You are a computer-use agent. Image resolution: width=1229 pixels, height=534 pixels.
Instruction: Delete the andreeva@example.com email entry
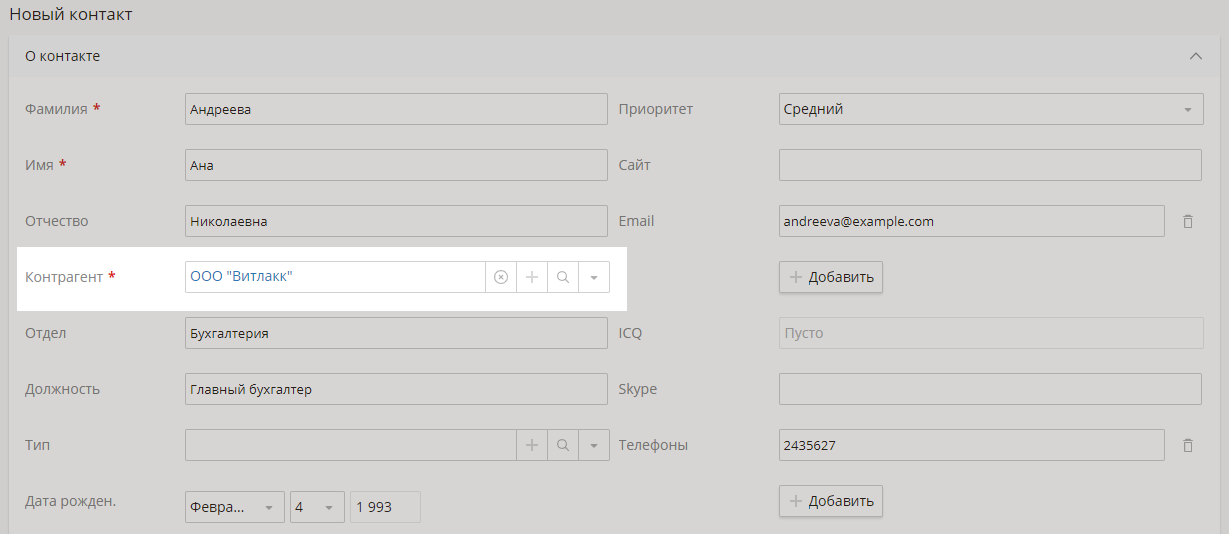tap(1188, 221)
